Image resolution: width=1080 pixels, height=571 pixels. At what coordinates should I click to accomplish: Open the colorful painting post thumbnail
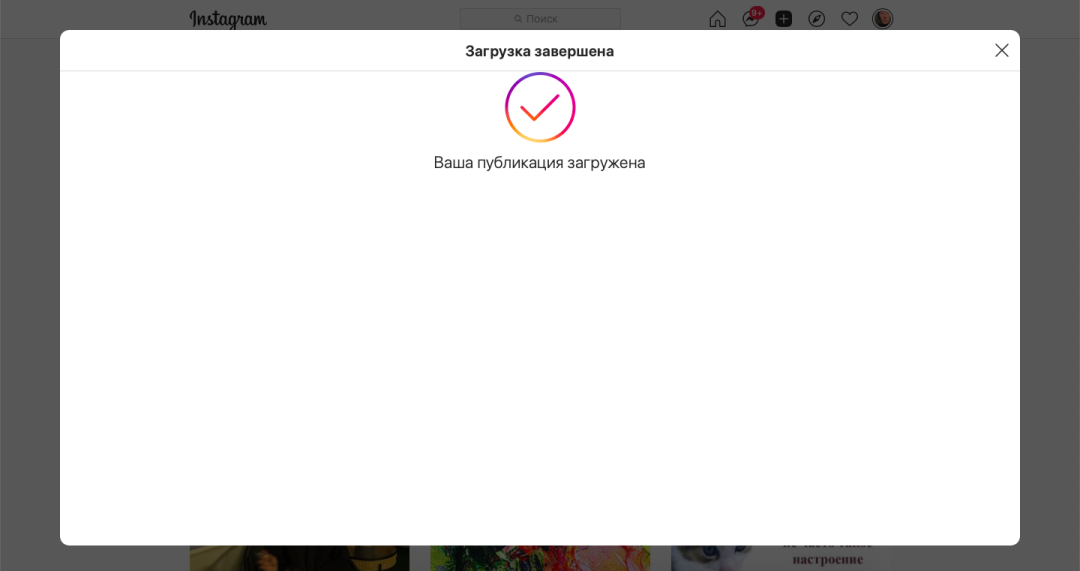click(x=540, y=559)
